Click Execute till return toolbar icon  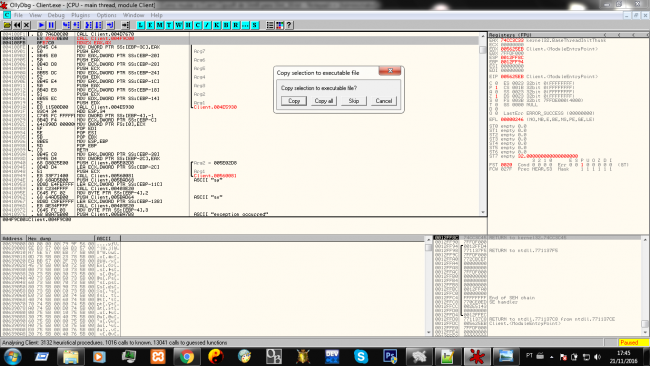point(110,25)
